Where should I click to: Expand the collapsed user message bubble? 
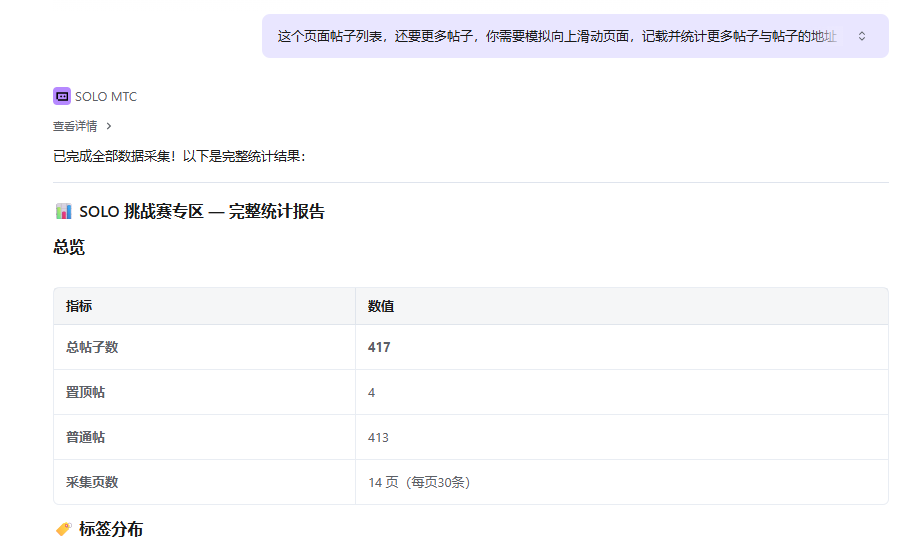(862, 36)
